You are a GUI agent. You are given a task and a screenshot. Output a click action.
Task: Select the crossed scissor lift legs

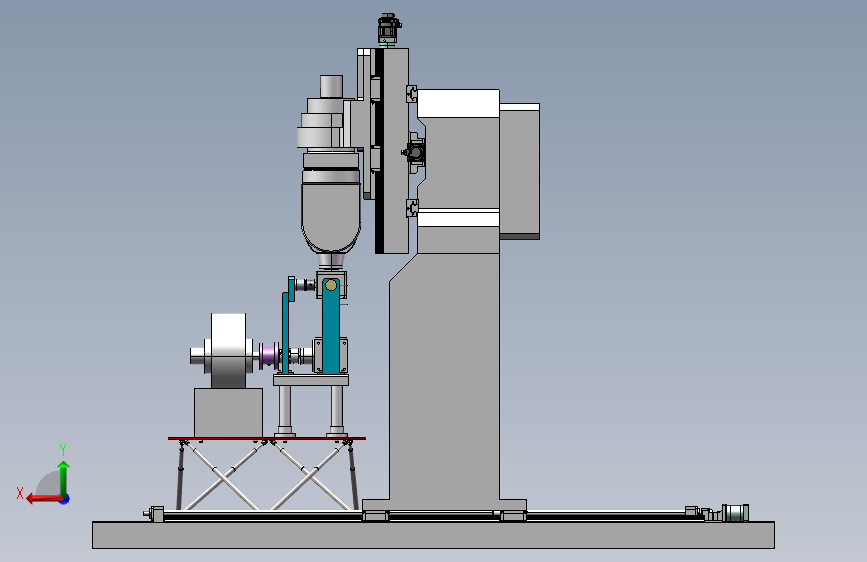click(267, 475)
